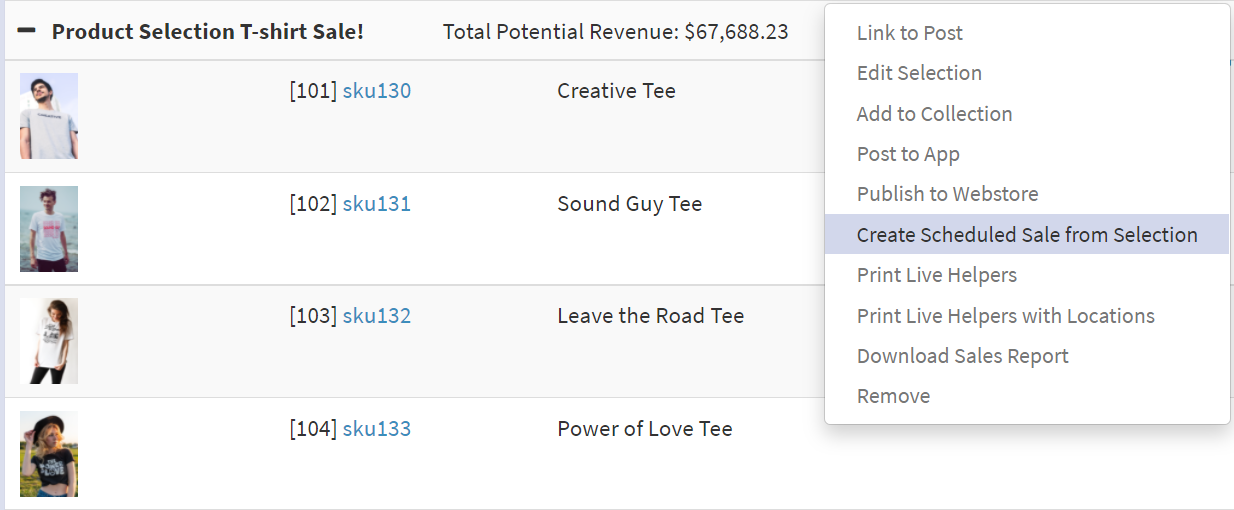
Task: Collapse the Product Selection T-shirt Sale section
Action: point(27,32)
